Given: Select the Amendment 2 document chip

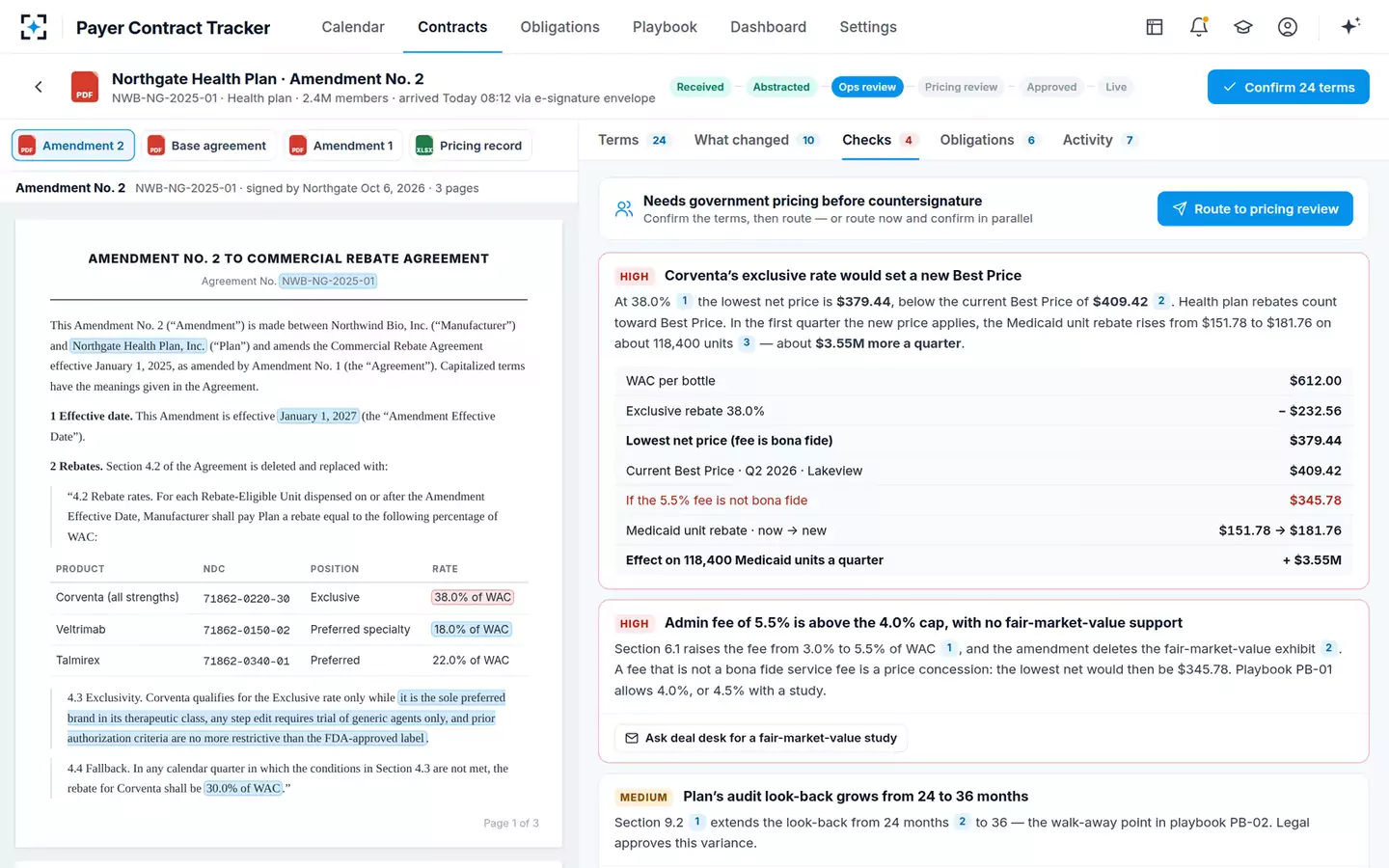Looking at the screenshot, I should tap(73, 146).
